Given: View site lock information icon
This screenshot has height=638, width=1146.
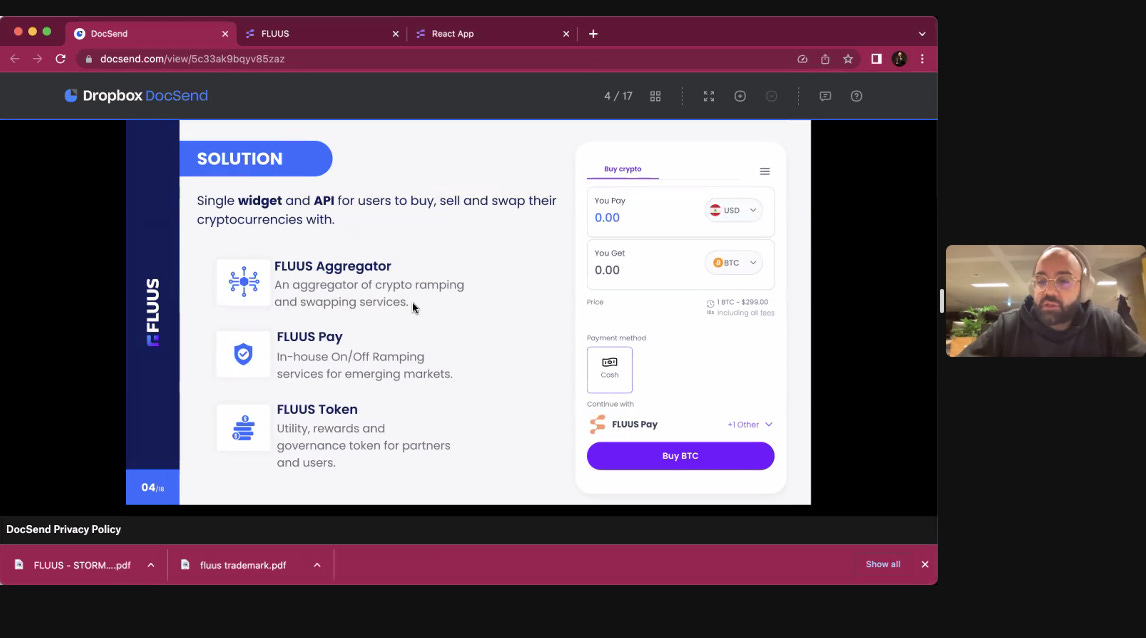Looking at the screenshot, I should pyautogui.click(x=89, y=58).
